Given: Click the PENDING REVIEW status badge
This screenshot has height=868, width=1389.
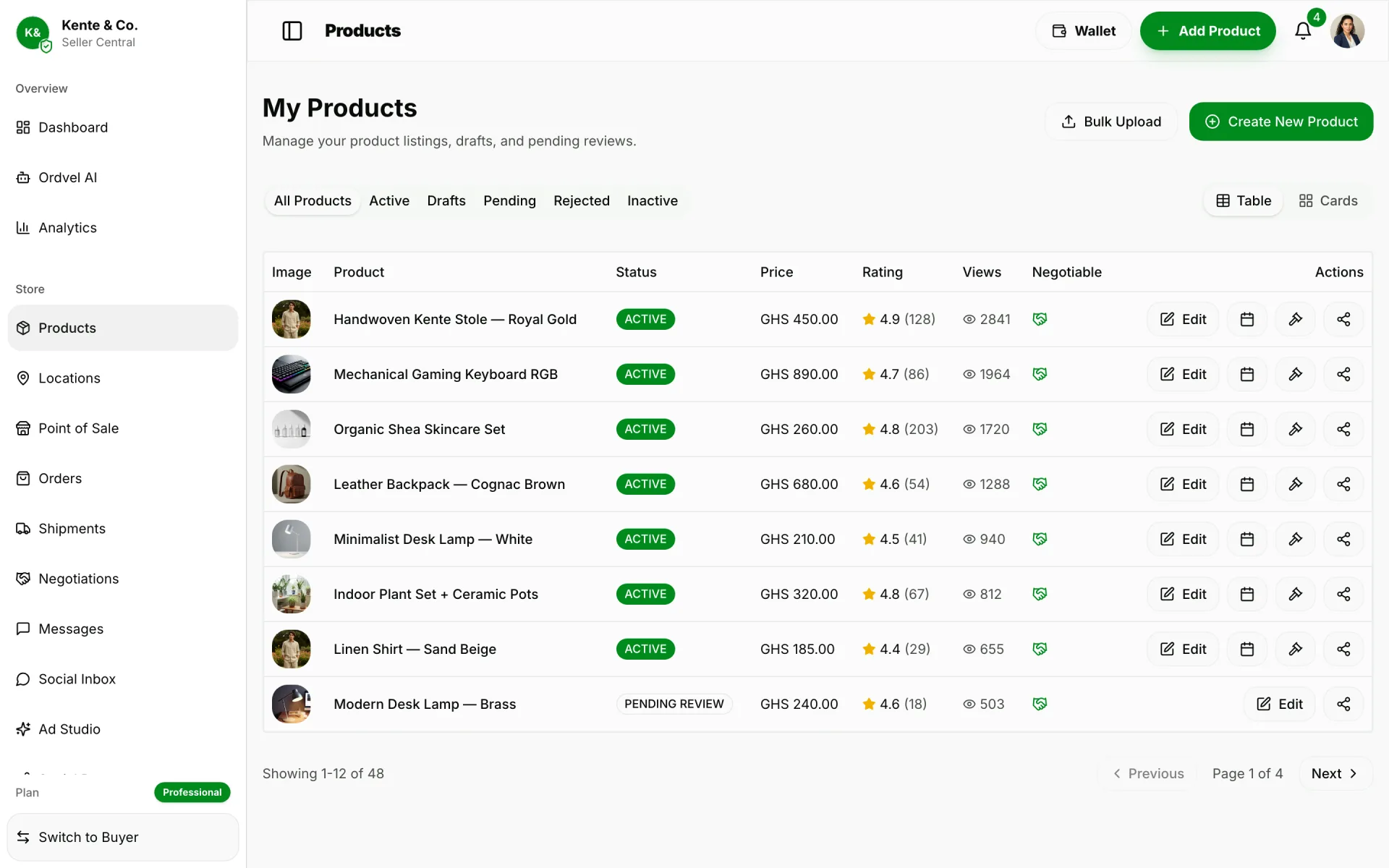Looking at the screenshot, I should [674, 704].
